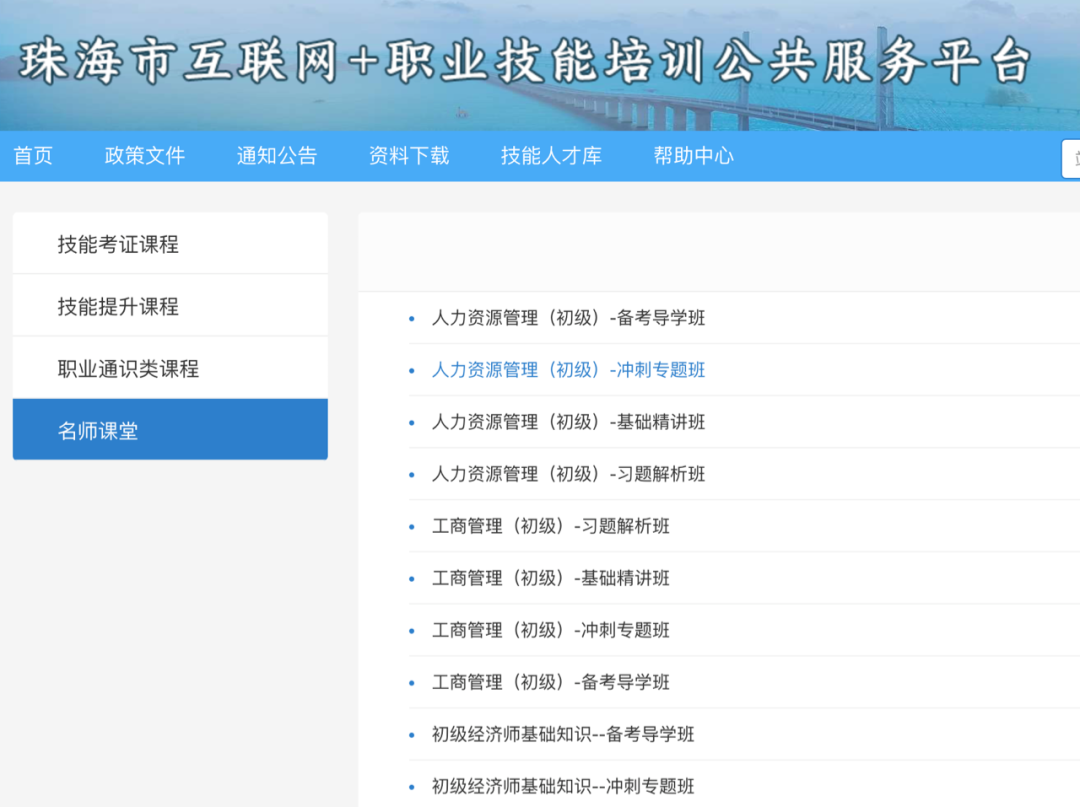Open 人力资源管理（初级）-基础精讲班 course

pyautogui.click(x=568, y=422)
